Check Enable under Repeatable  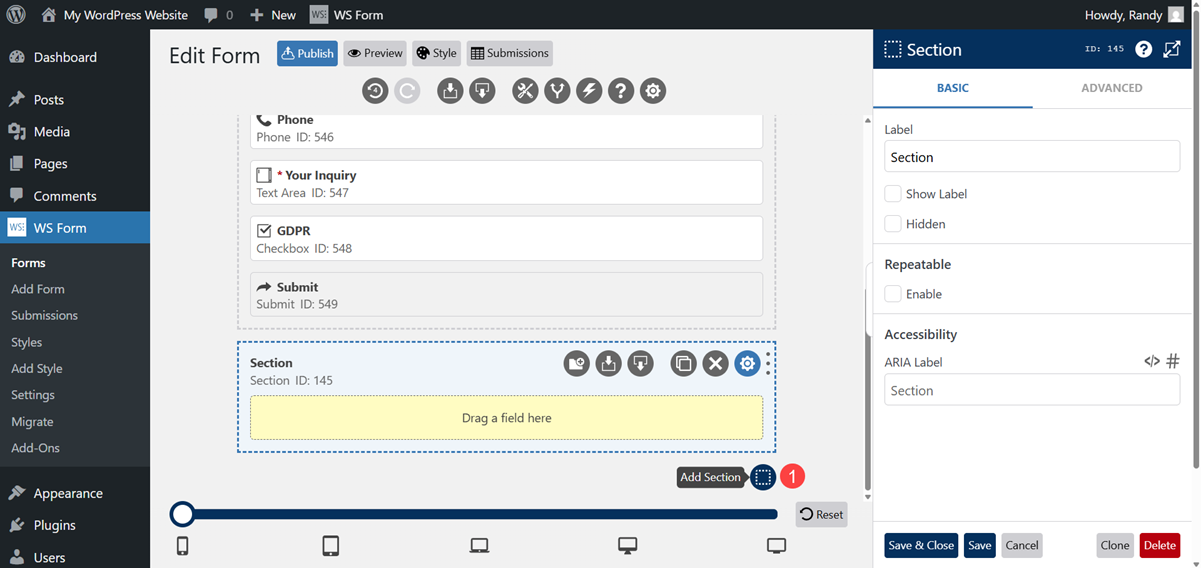coord(893,294)
